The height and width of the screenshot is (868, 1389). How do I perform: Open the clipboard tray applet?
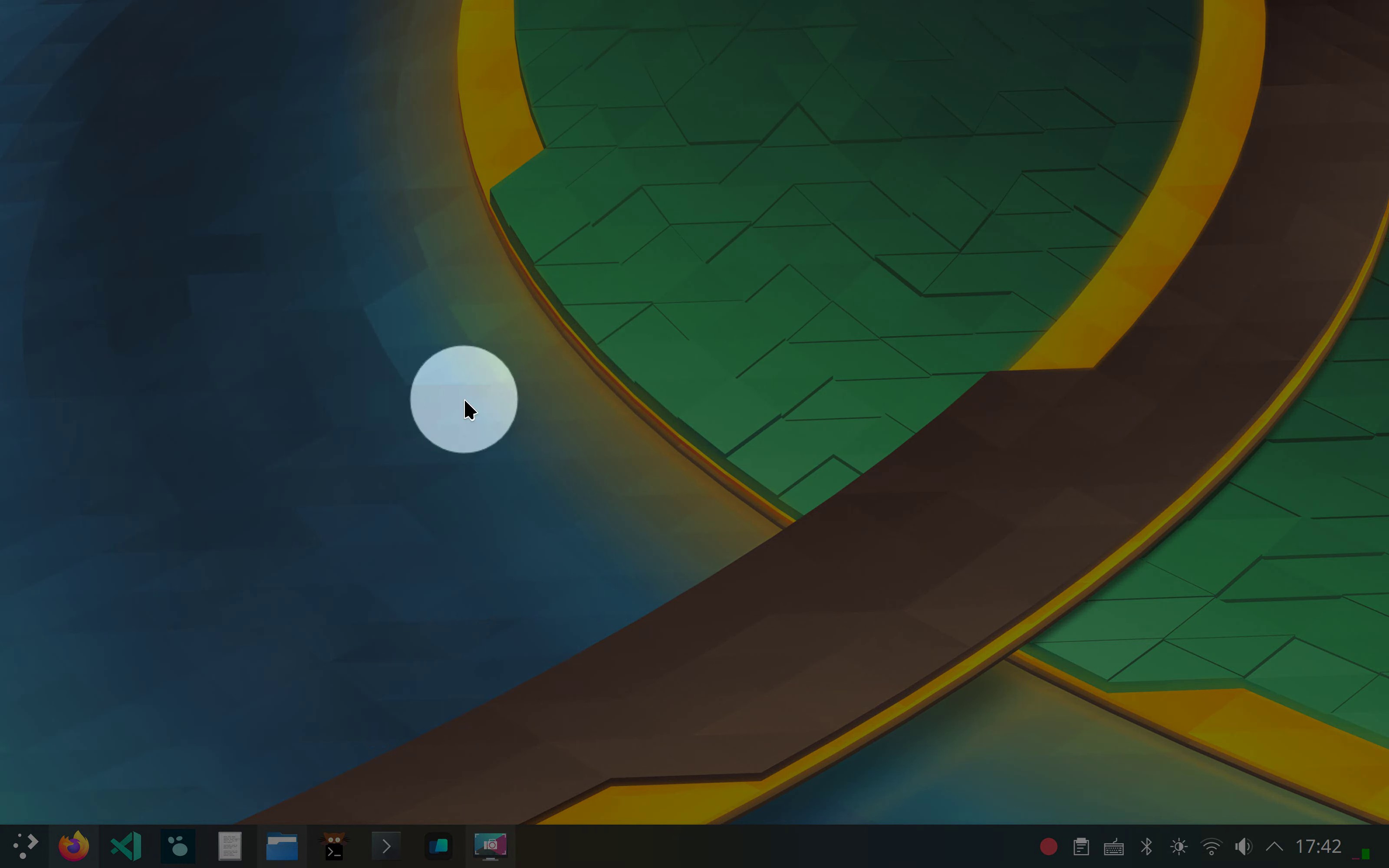(x=1081, y=847)
